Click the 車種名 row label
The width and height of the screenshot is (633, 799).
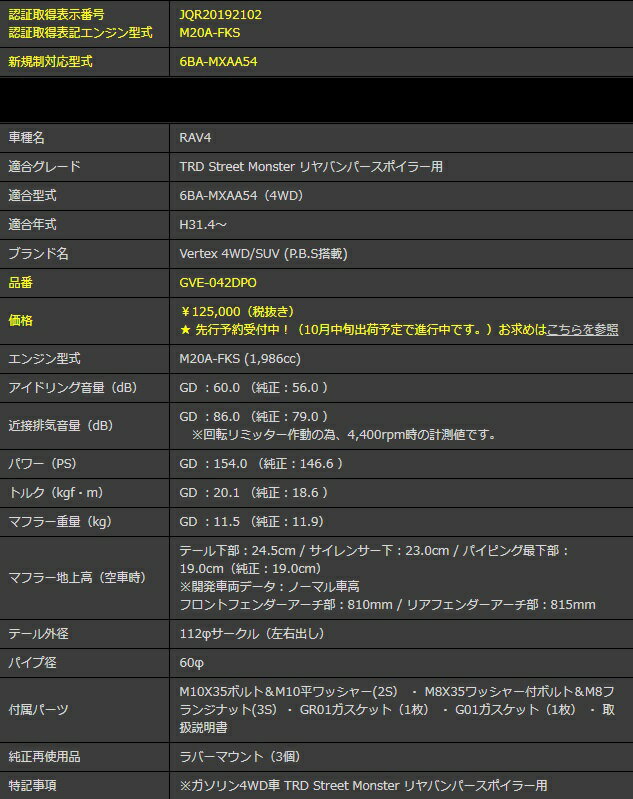[x=27, y=138]
